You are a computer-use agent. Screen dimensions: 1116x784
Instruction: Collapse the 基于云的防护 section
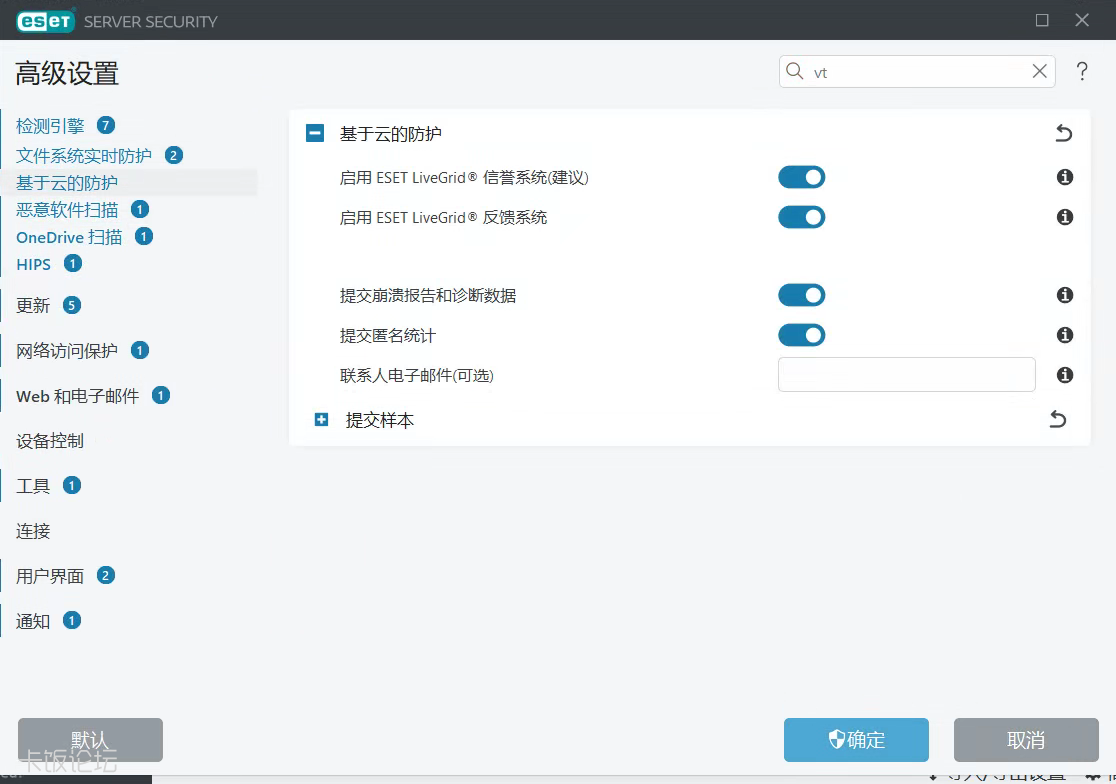[315, 133]
